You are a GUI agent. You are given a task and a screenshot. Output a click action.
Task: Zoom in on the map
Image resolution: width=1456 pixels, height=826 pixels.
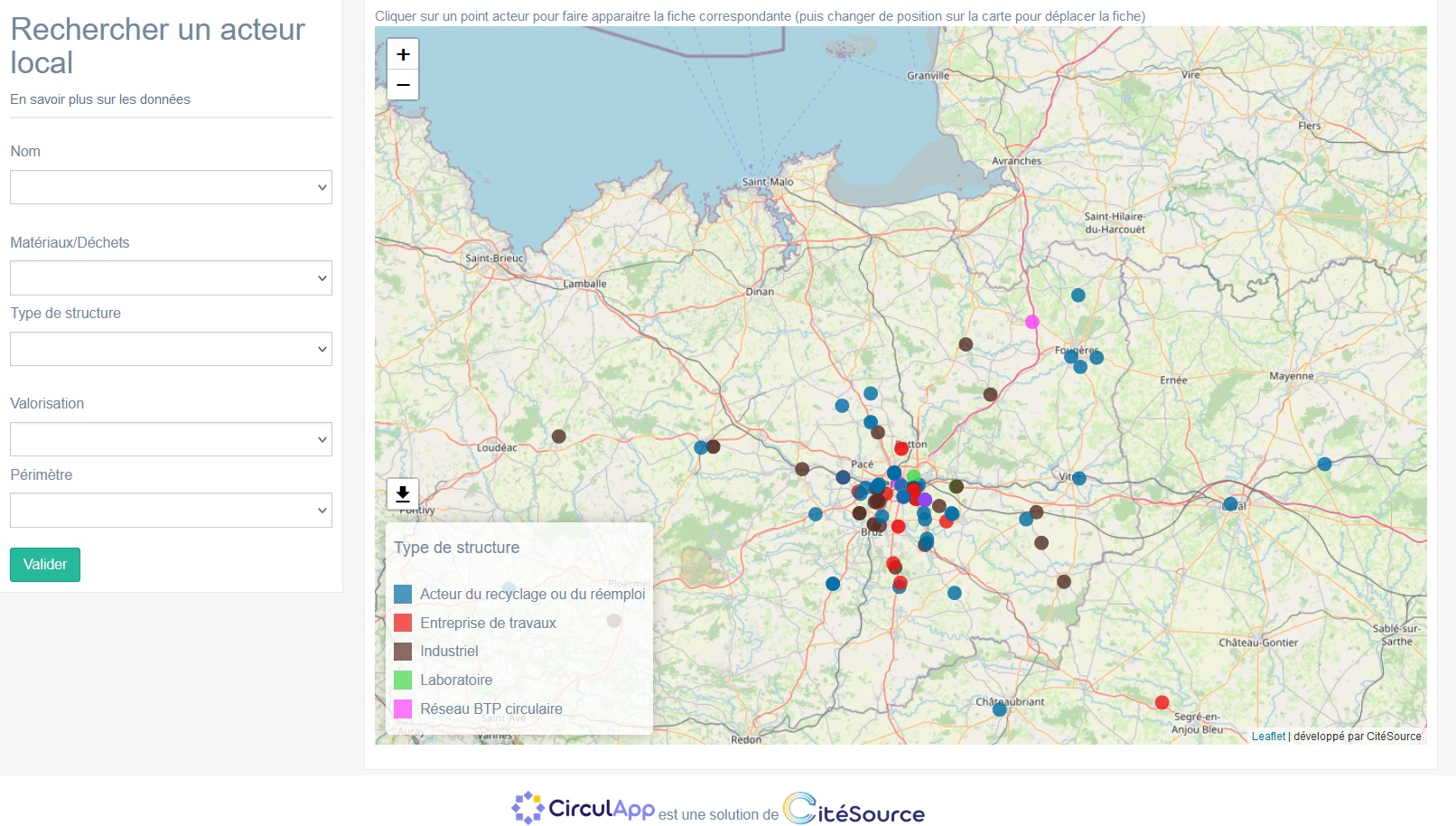403,54
